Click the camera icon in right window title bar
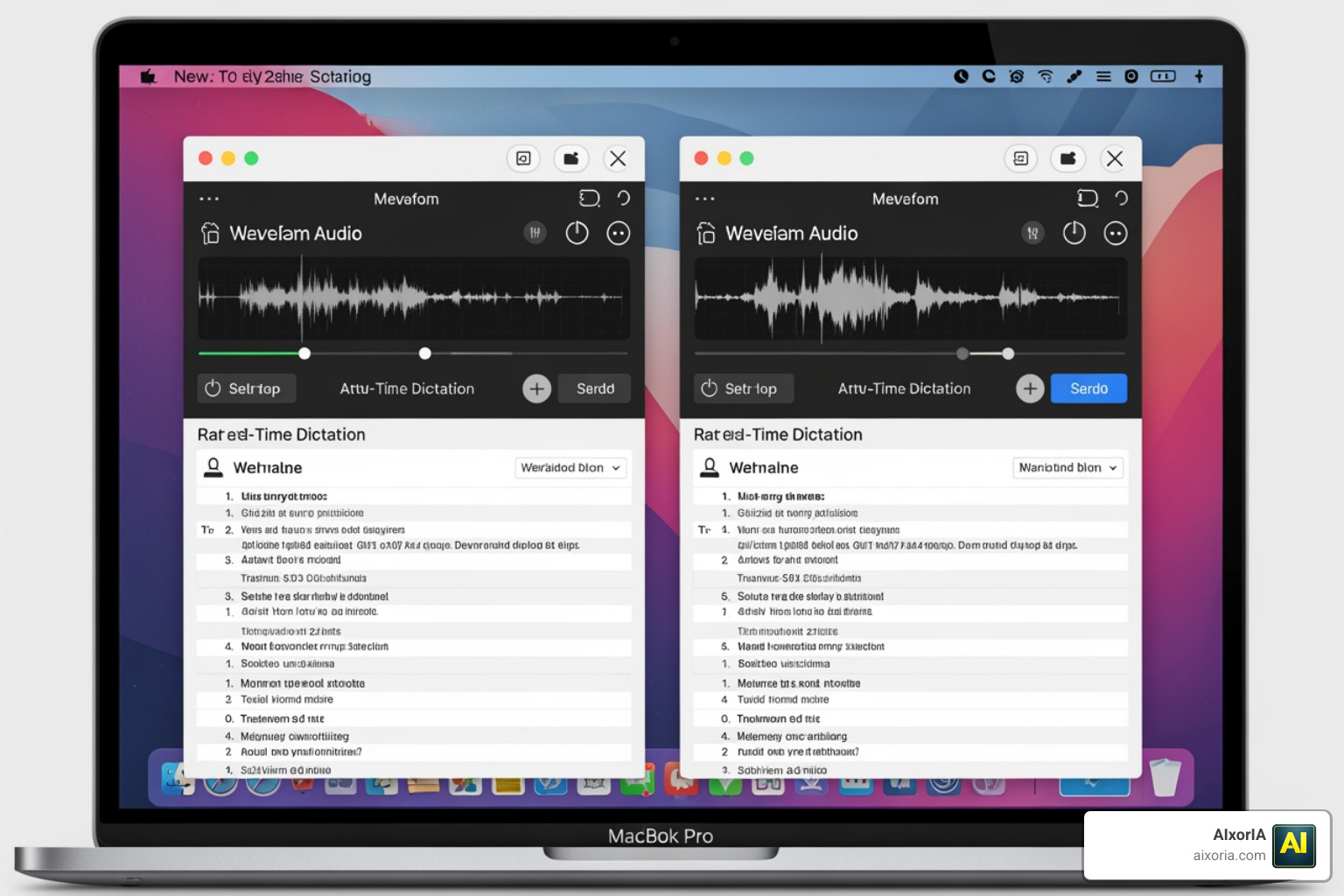Image resolution: width=1344 pixels, height=896 pixels. 1068,158
